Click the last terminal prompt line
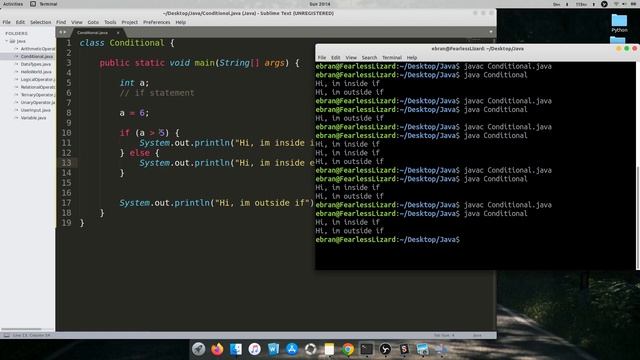 click(x=388, y=240)
